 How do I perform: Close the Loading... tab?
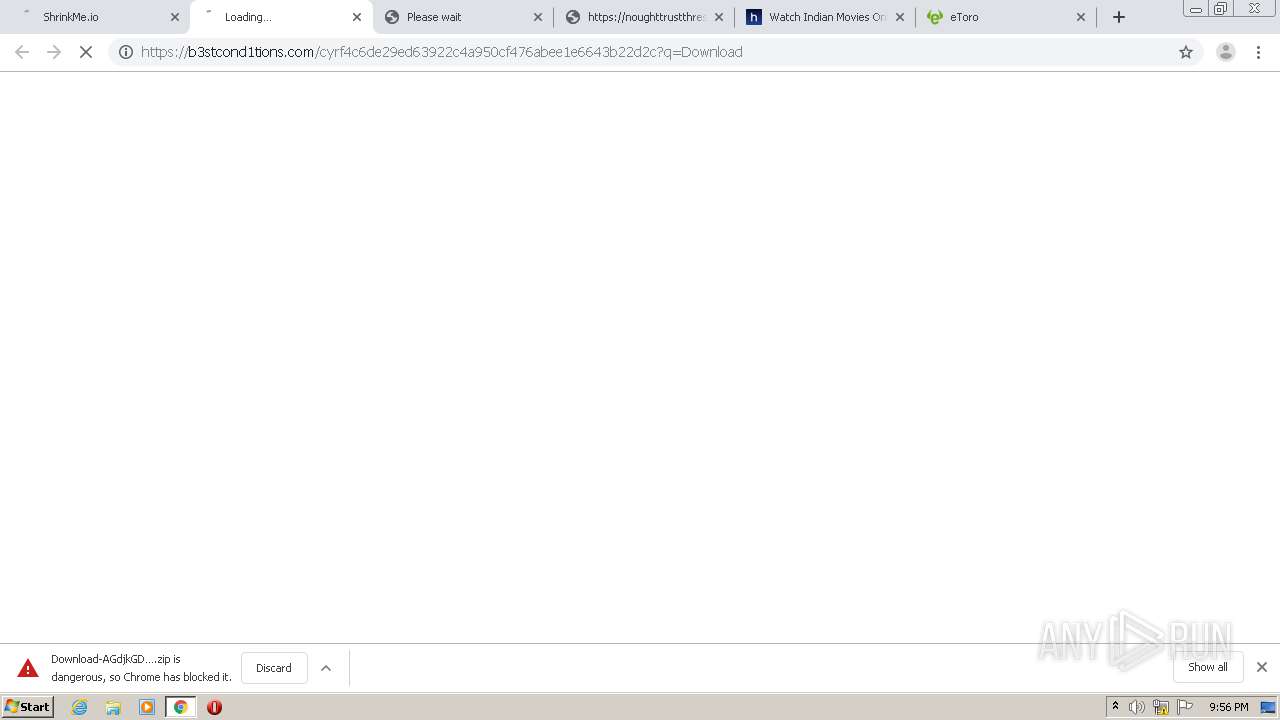(x=357, y=17)
